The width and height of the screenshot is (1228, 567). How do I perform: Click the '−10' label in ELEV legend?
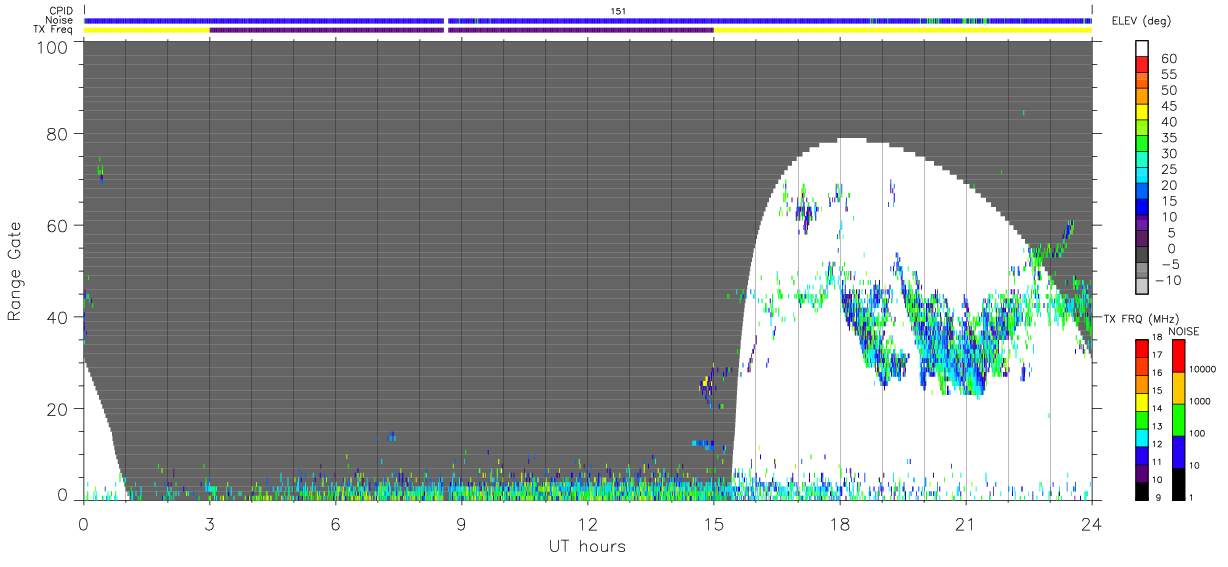(x=1169, y=280)
